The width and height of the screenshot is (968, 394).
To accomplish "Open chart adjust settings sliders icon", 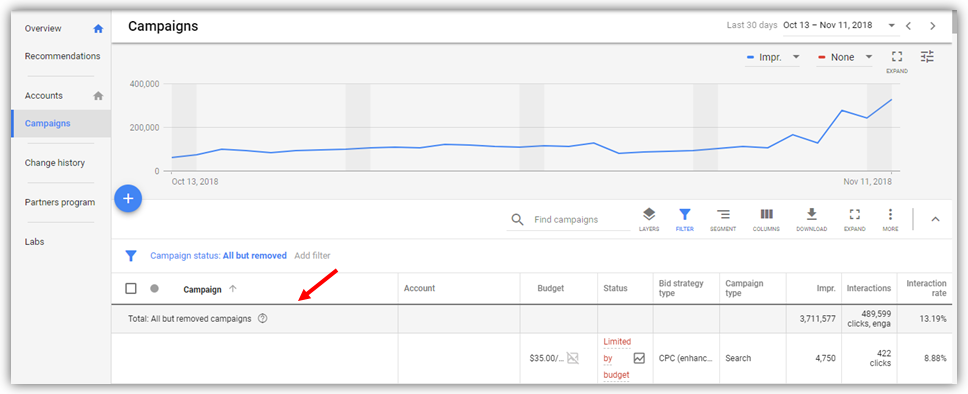I will coord(927,57).
